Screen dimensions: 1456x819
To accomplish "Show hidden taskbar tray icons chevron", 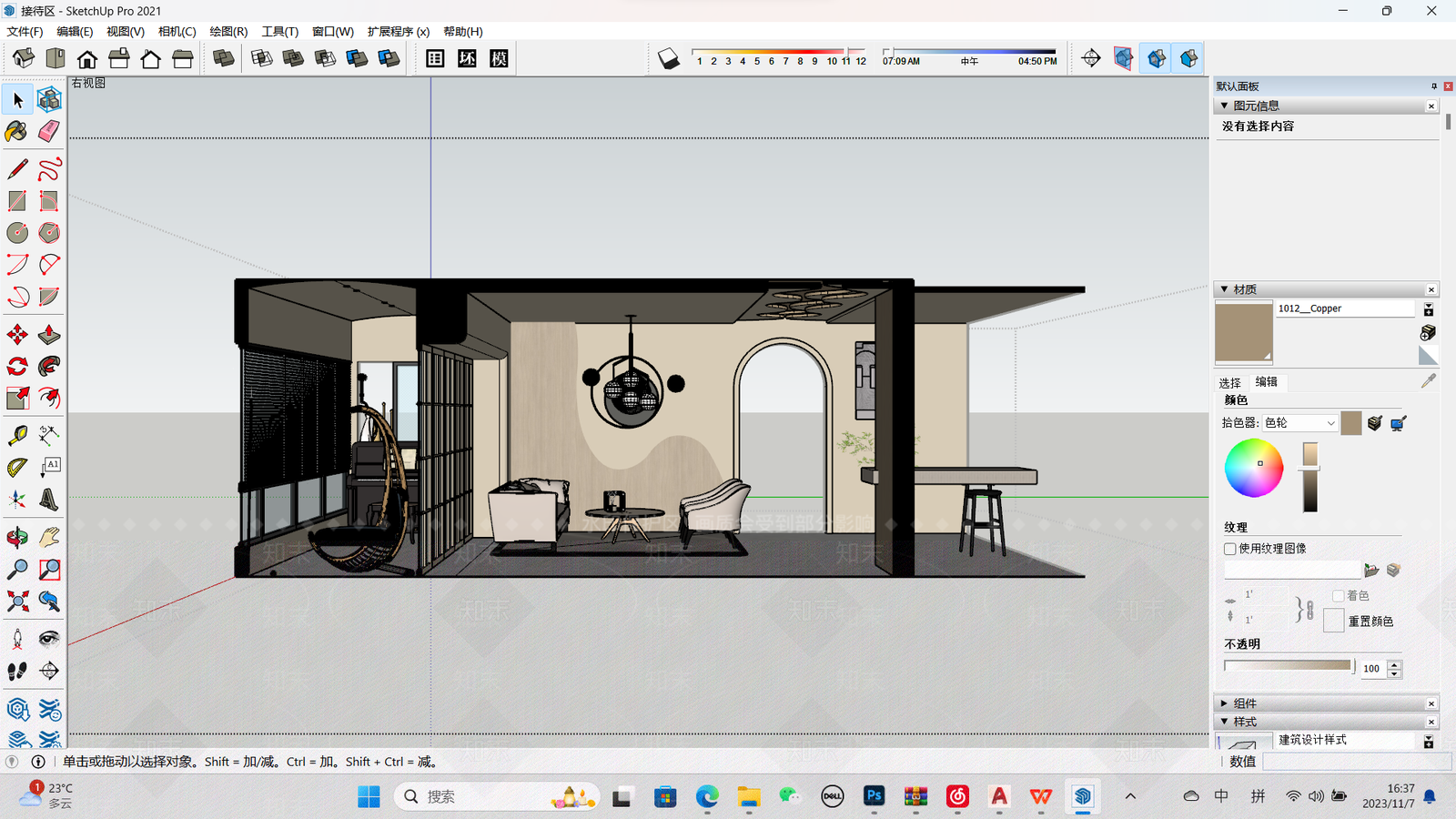I will point(1130,796).
